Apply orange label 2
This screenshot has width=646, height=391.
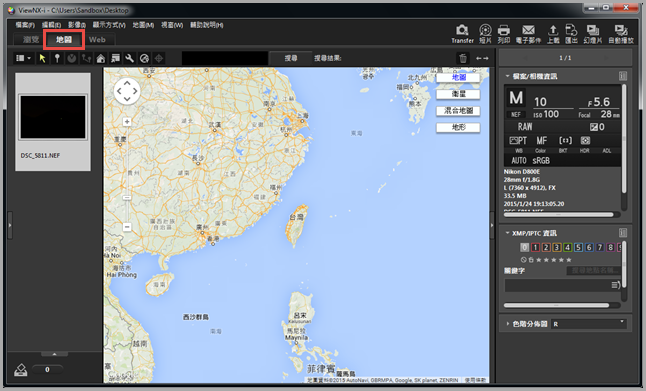(x=546, y=247)
